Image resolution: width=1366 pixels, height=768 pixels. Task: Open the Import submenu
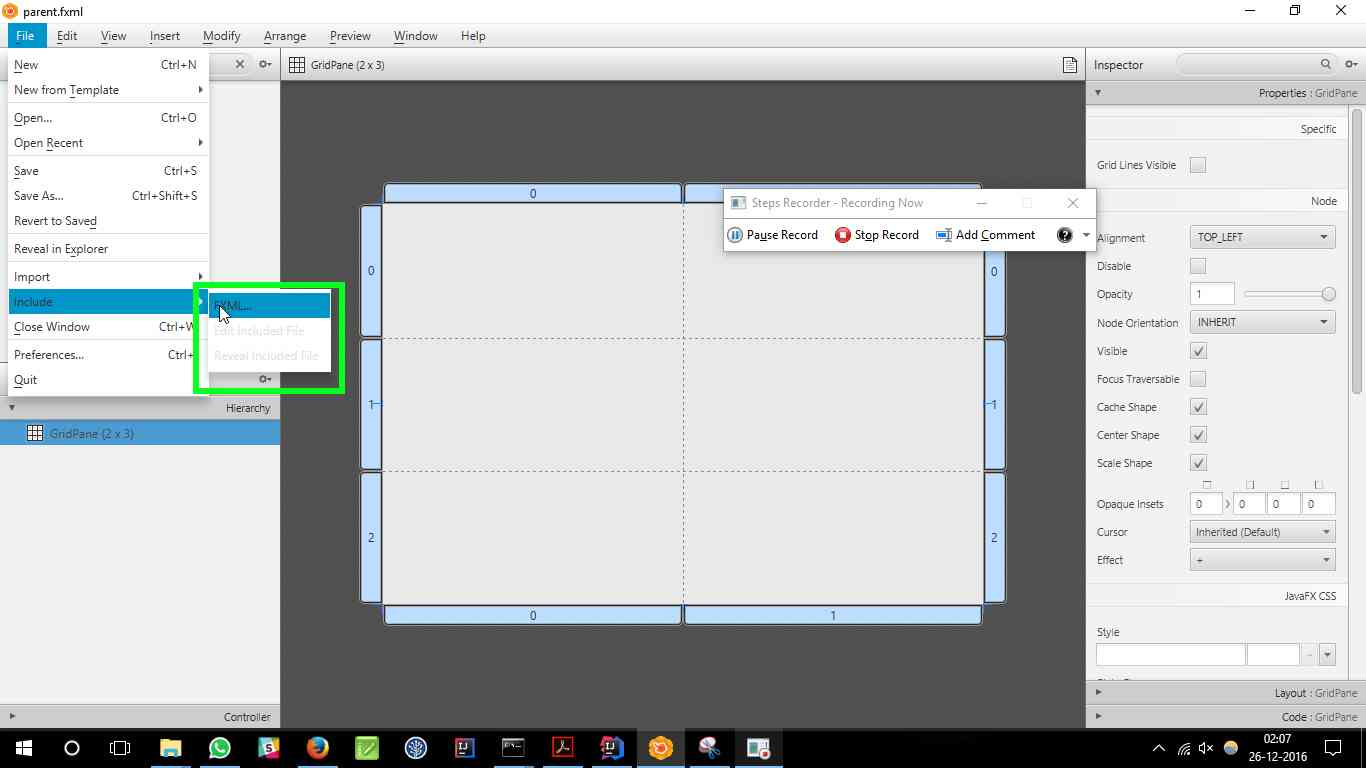pos(106,277)
